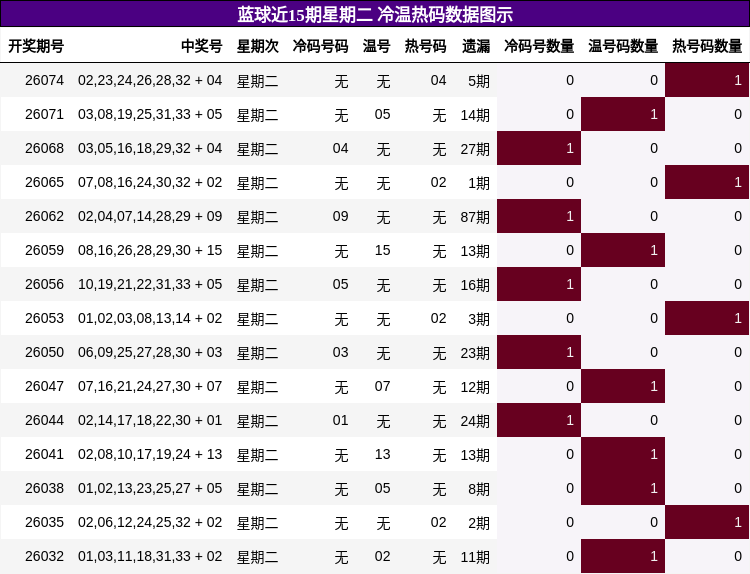Click the 23期 omission value

click(x=475, y=353)
